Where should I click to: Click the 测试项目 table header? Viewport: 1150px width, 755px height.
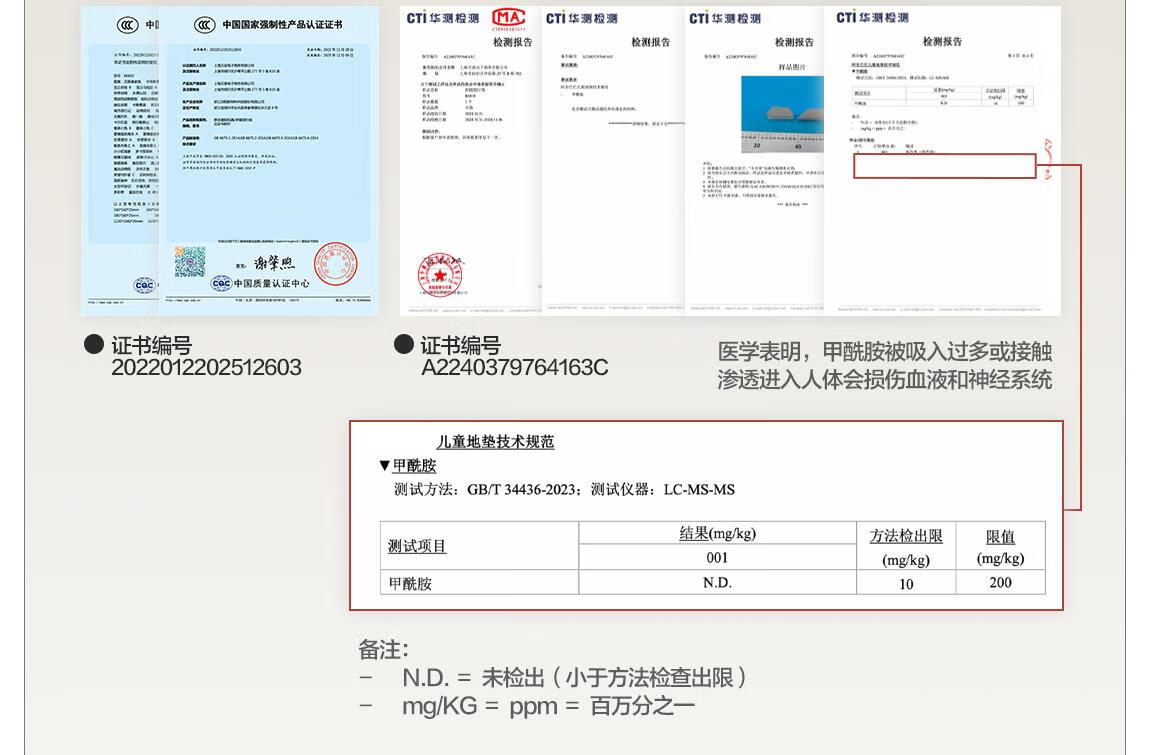417,546
